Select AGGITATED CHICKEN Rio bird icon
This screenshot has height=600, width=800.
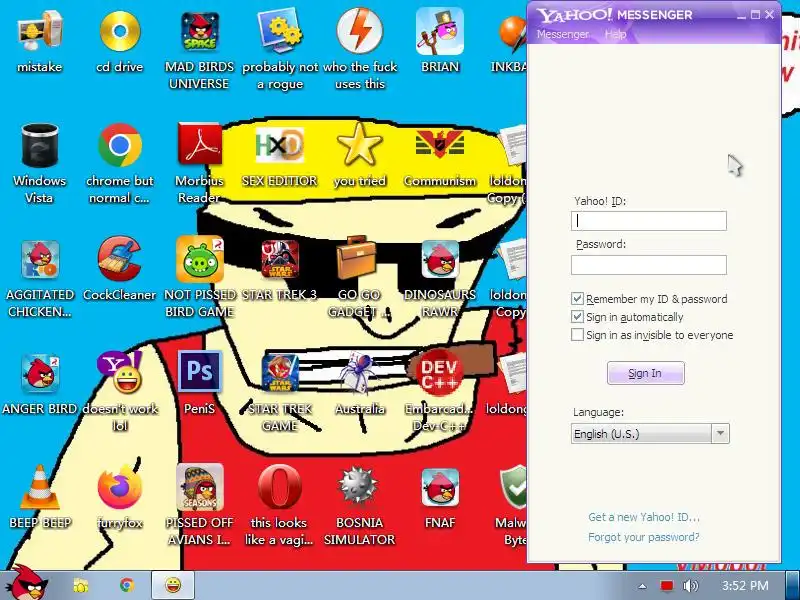click(40, 260)
